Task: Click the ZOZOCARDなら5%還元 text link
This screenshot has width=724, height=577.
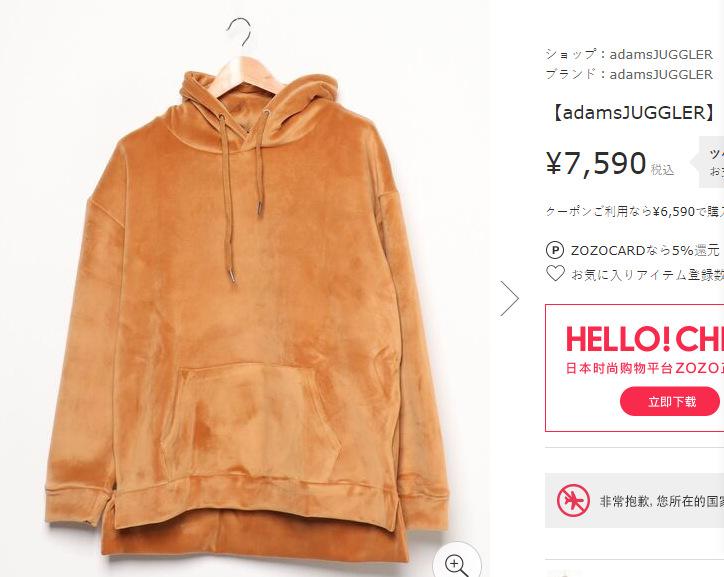Action: pos(645,251)
